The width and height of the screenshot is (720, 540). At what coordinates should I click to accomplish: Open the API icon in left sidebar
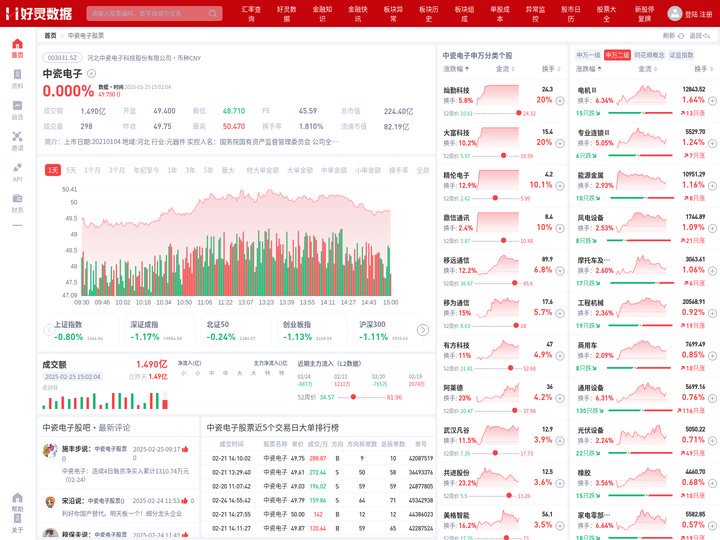[17, 168]
